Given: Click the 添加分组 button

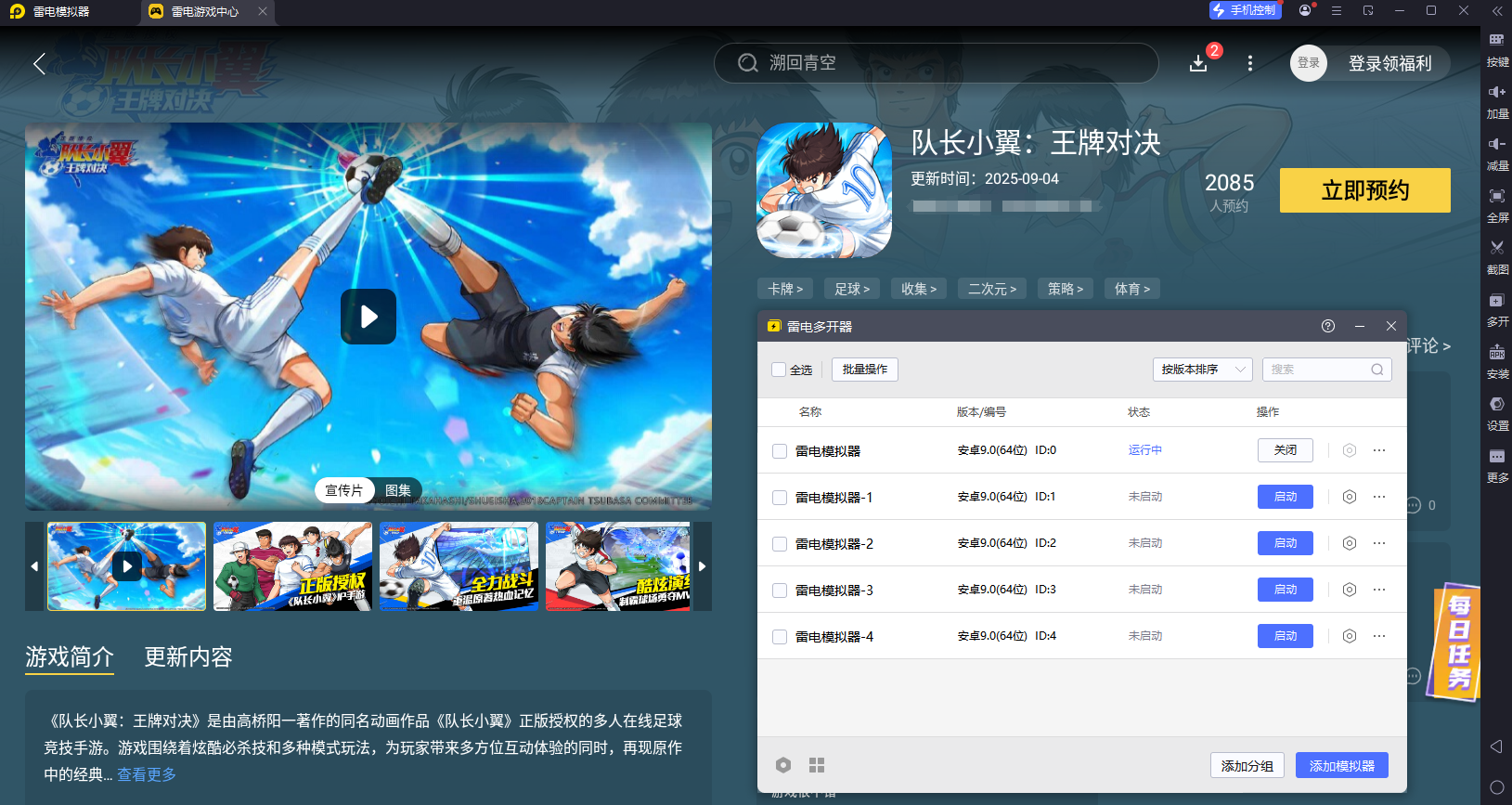Looking at the screenshot, I should point(1247,765).
